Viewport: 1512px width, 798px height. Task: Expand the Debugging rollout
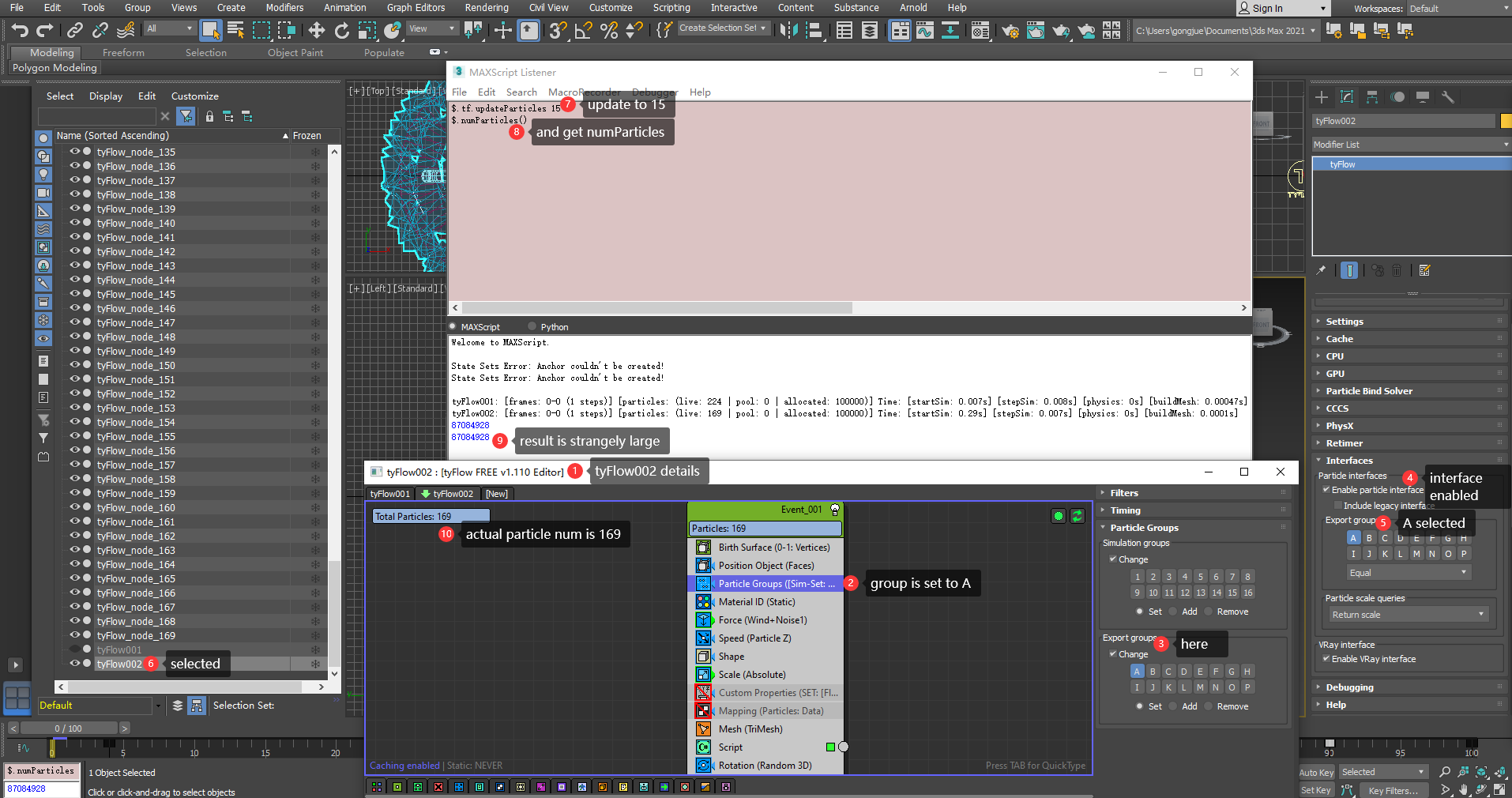tap(1410, 687)
